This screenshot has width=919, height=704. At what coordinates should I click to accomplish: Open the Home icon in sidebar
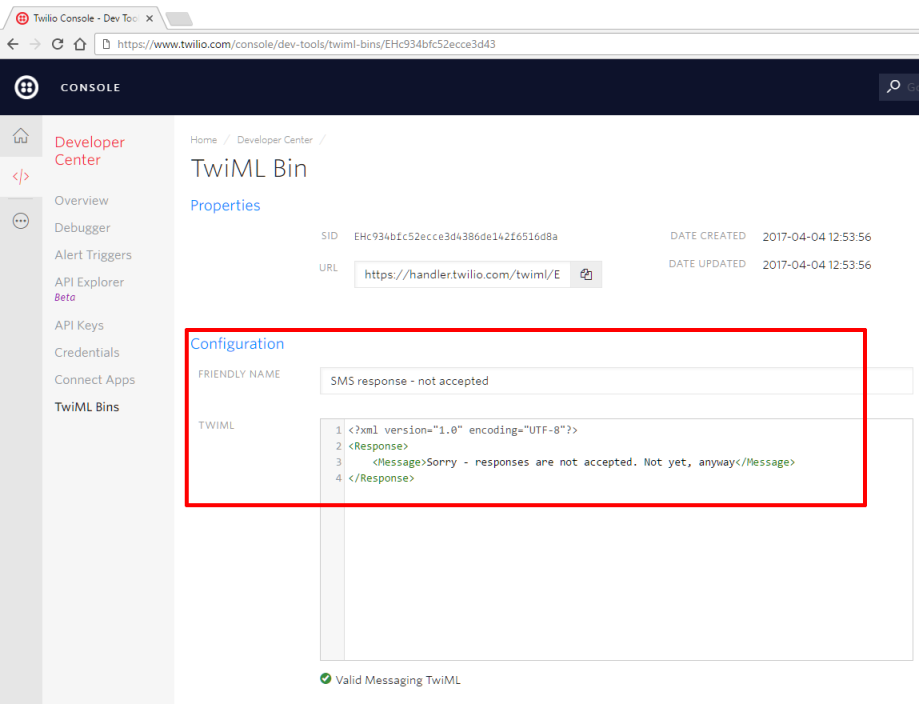click(20, 136)
